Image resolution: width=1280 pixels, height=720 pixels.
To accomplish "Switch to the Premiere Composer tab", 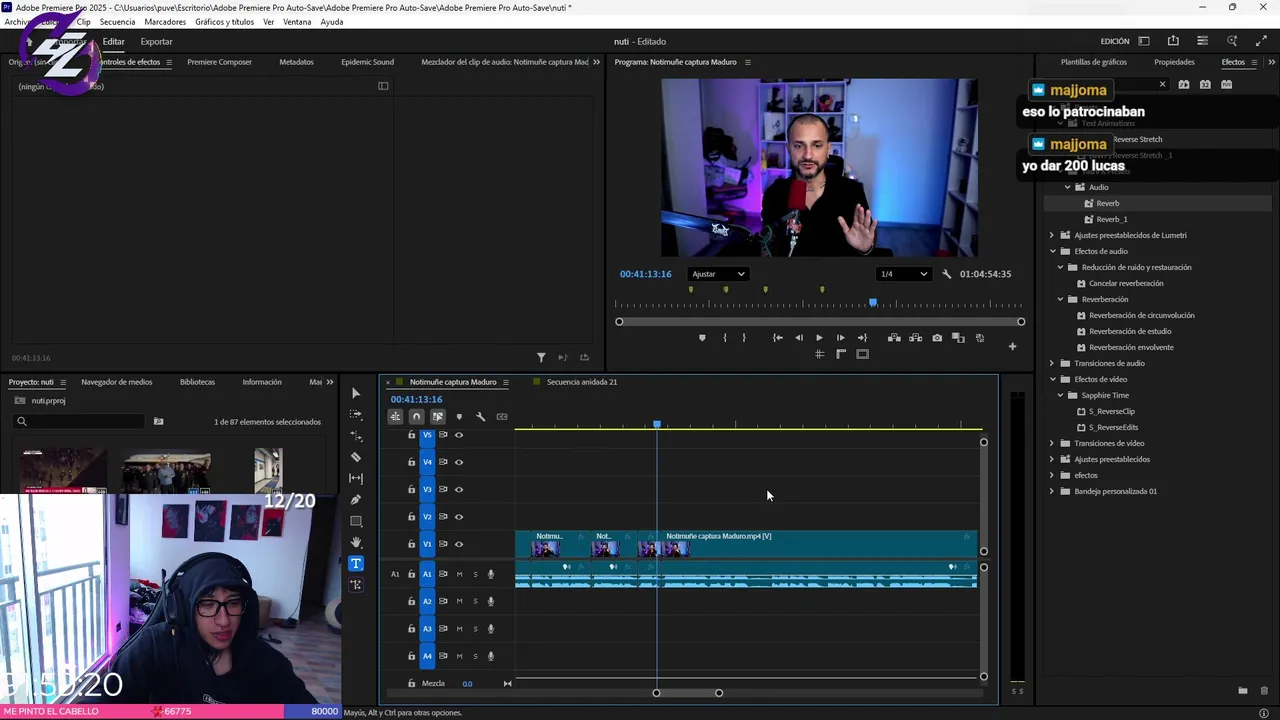I will pos(219,62).
